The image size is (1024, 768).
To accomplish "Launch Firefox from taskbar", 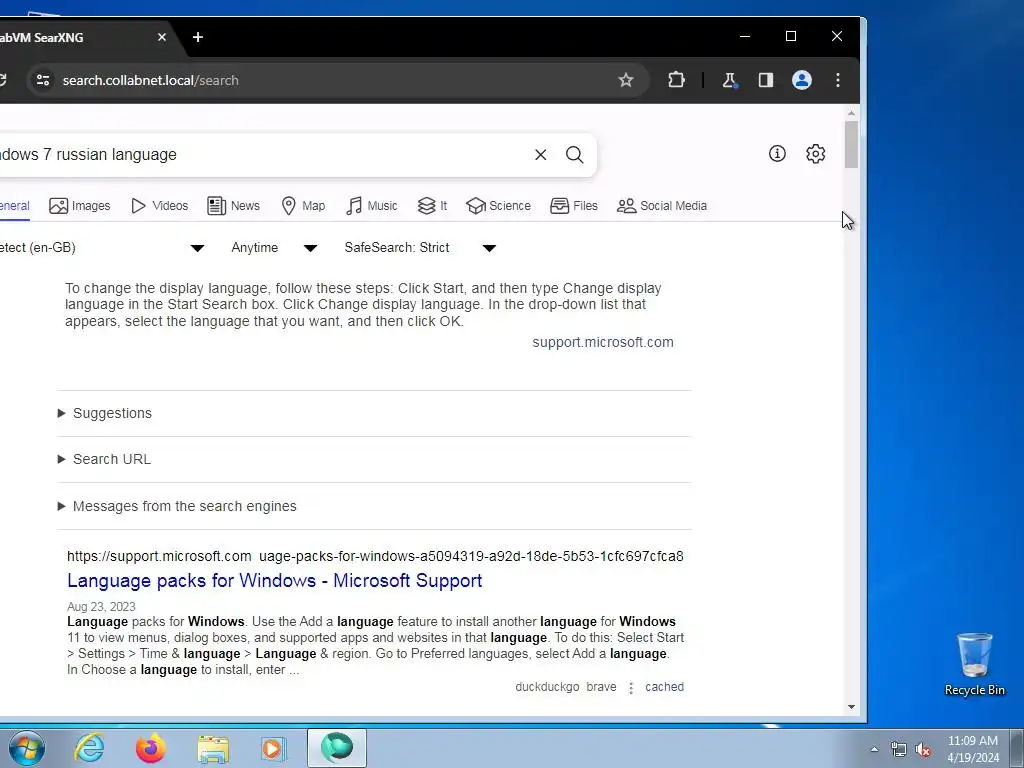I will [x=151, y=748].
